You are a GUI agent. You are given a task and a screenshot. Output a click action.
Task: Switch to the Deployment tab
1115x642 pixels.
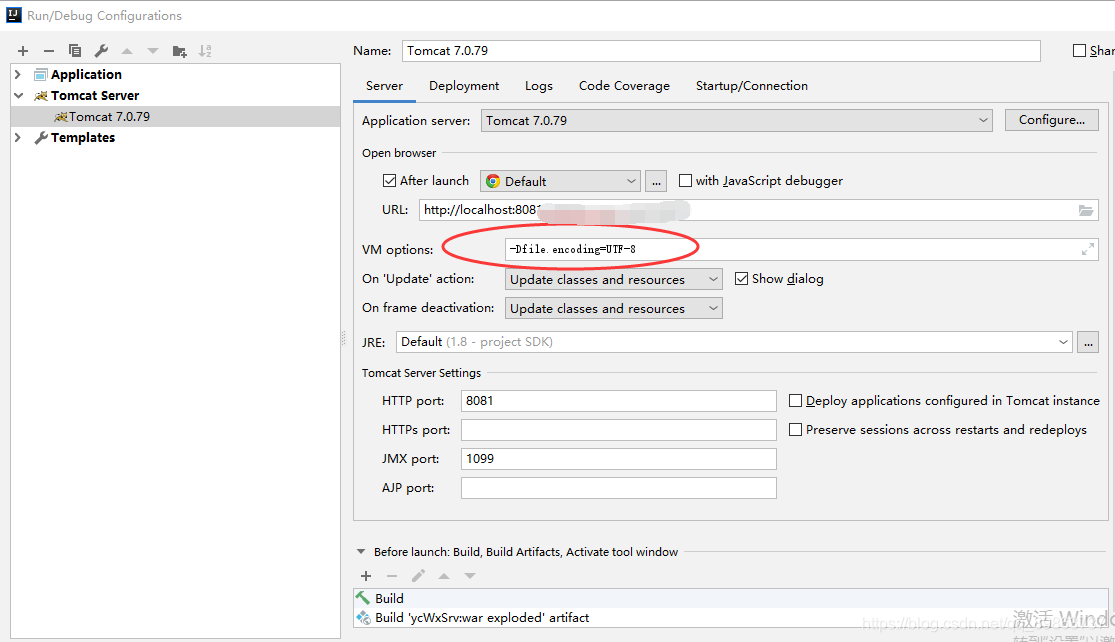[464, 86]
